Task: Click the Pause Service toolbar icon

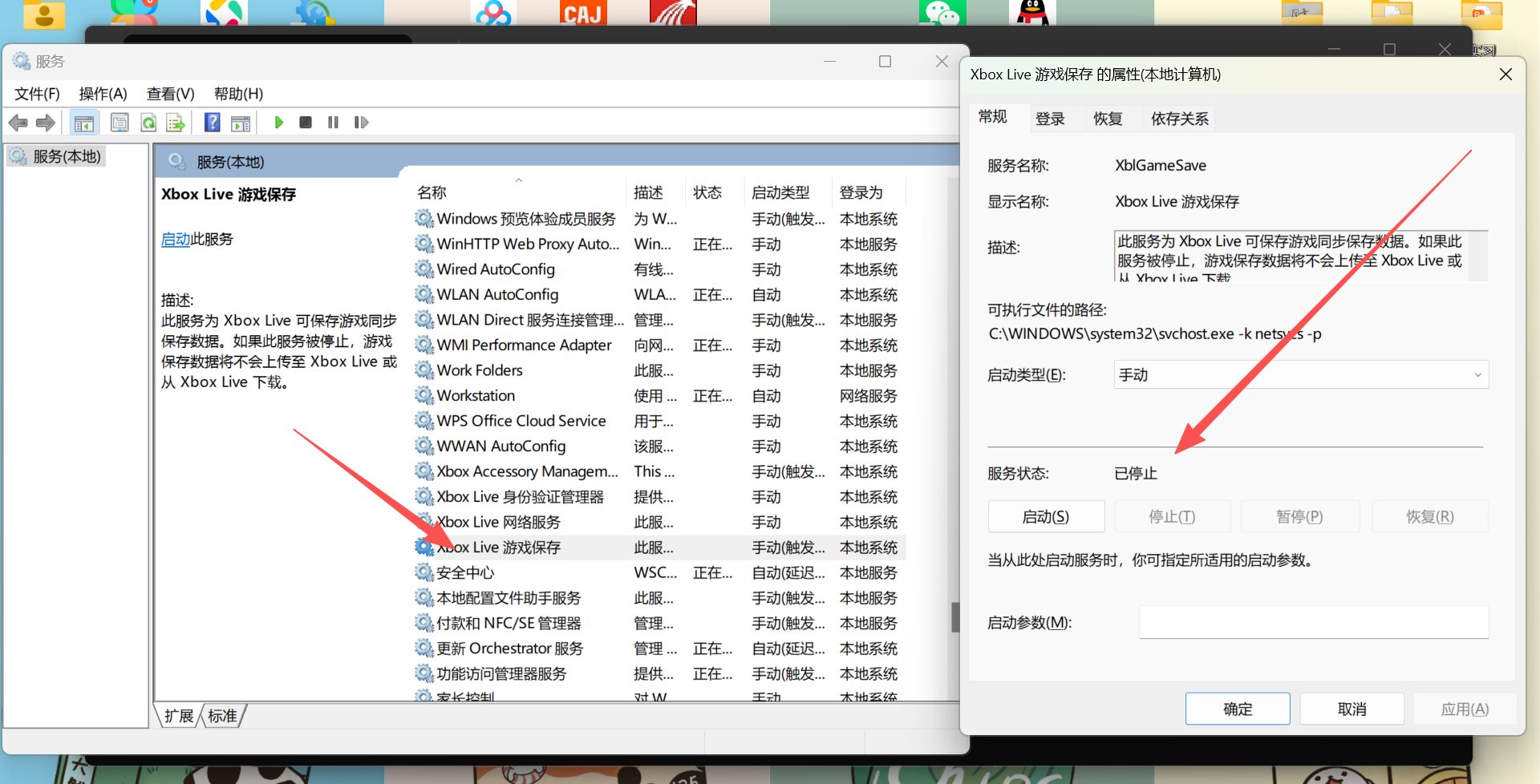Action: point(333,123)
